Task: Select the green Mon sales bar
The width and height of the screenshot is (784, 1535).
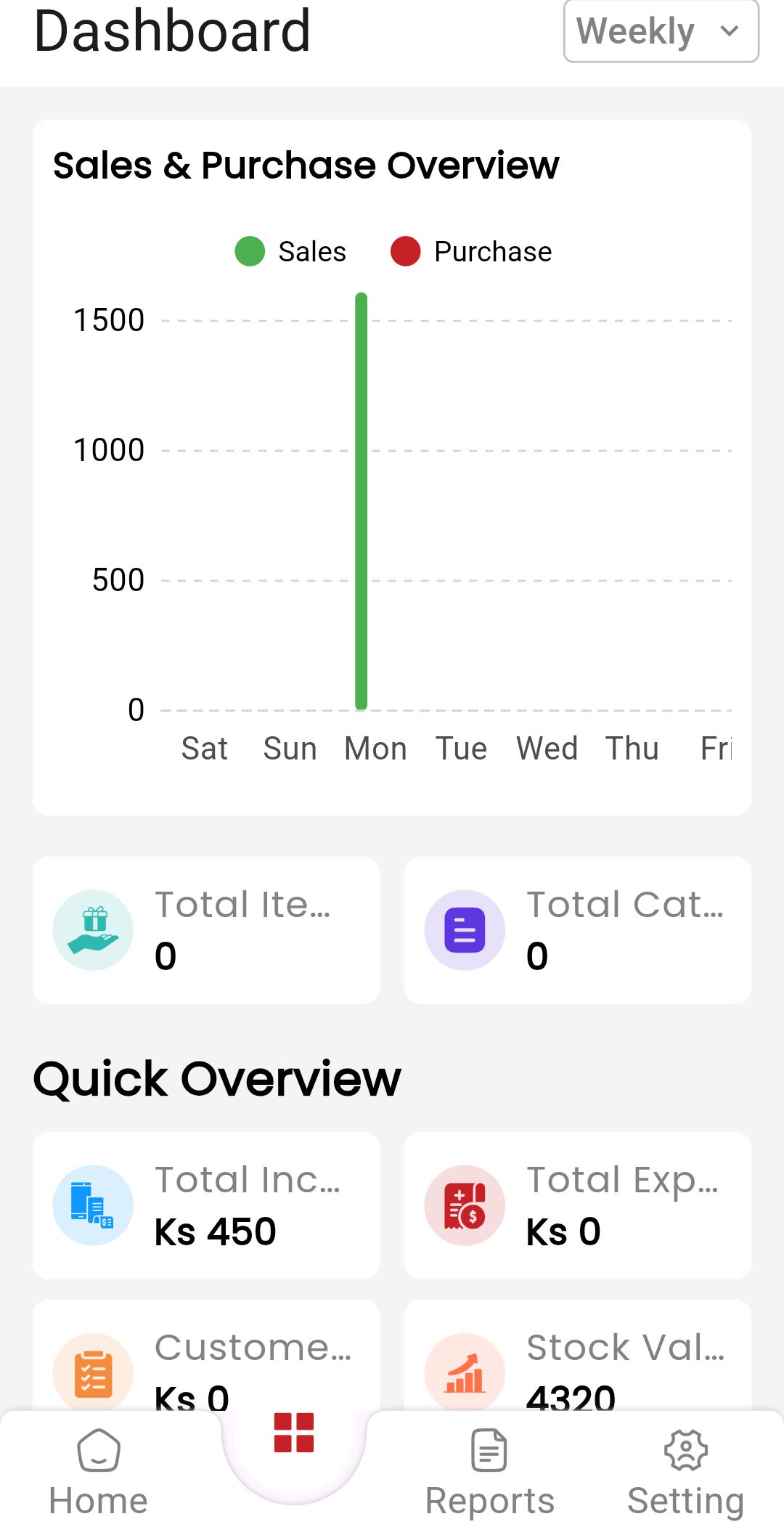Action: coord(361,501)
